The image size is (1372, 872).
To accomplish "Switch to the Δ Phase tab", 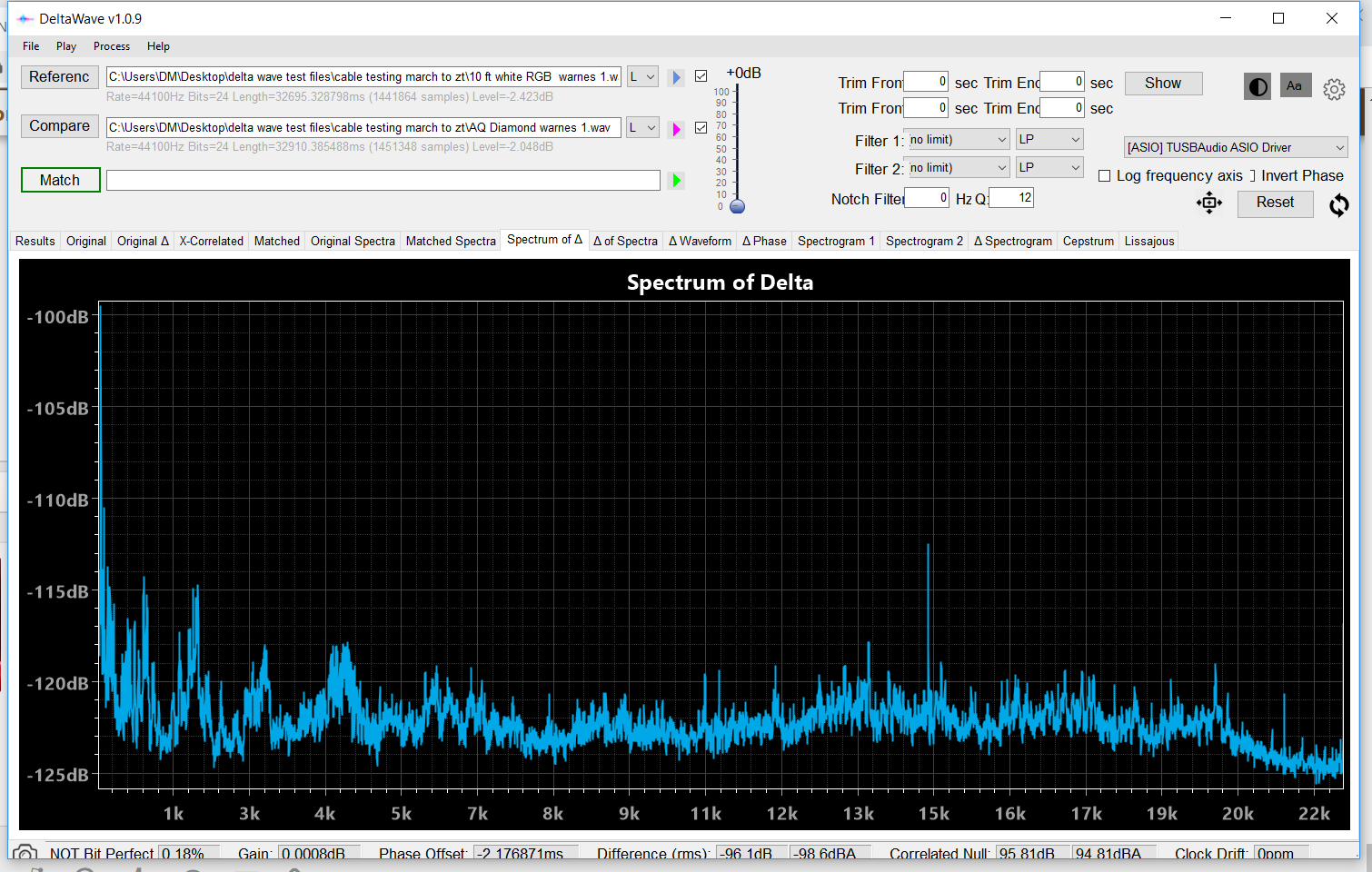I will pos(764,241).
